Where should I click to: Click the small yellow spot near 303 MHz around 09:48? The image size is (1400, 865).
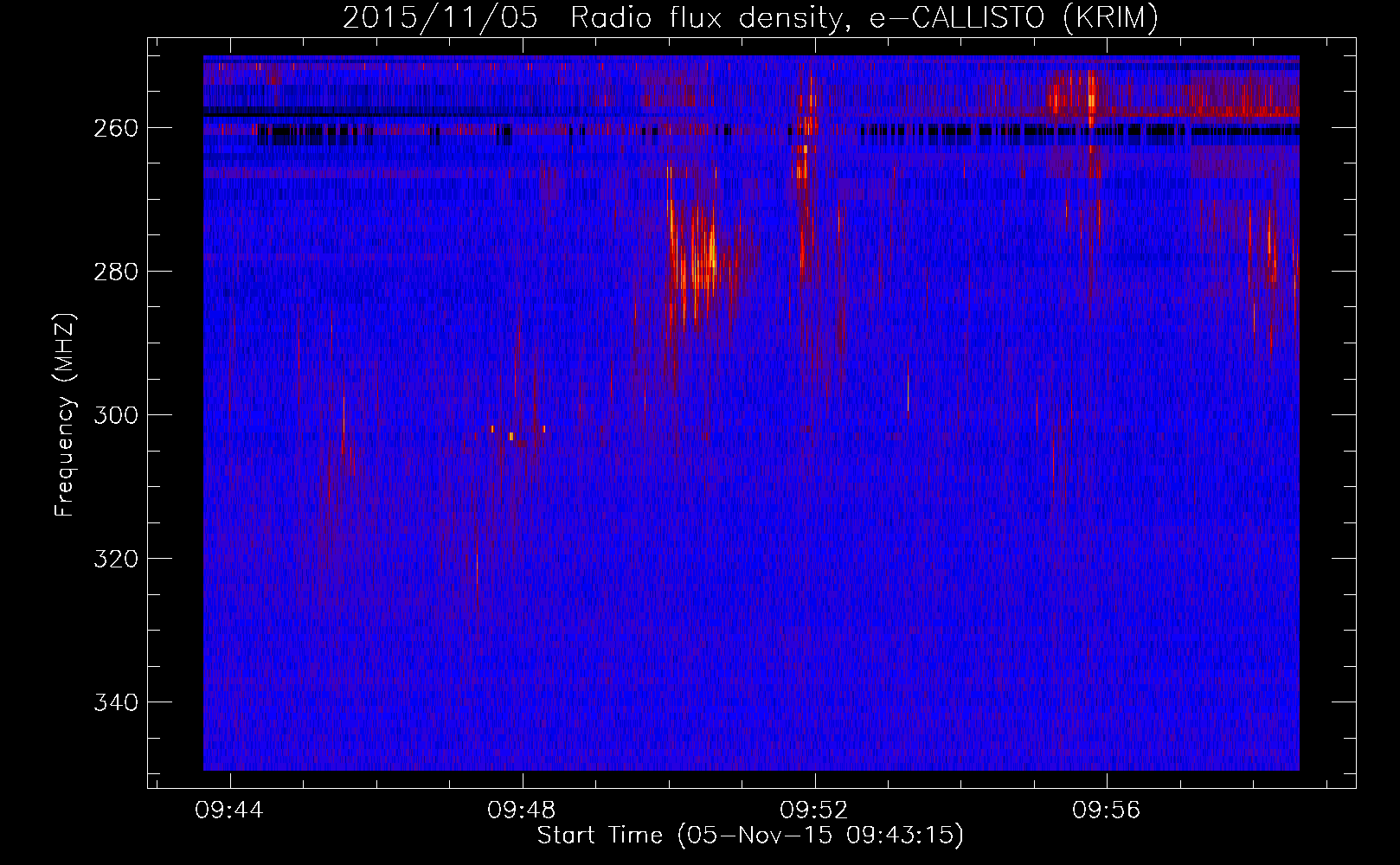[x=511, y=436]
